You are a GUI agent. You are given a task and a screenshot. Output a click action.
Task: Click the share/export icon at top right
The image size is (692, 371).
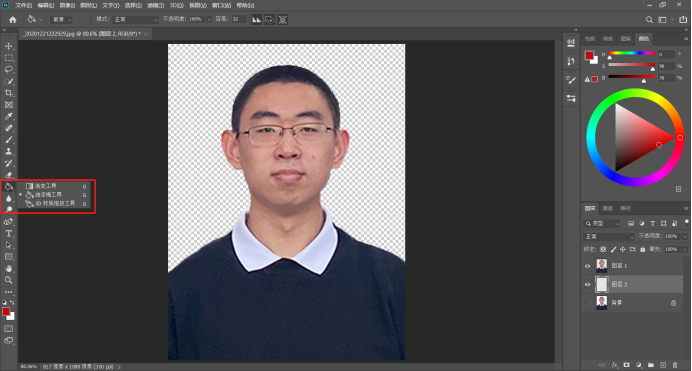683,19
